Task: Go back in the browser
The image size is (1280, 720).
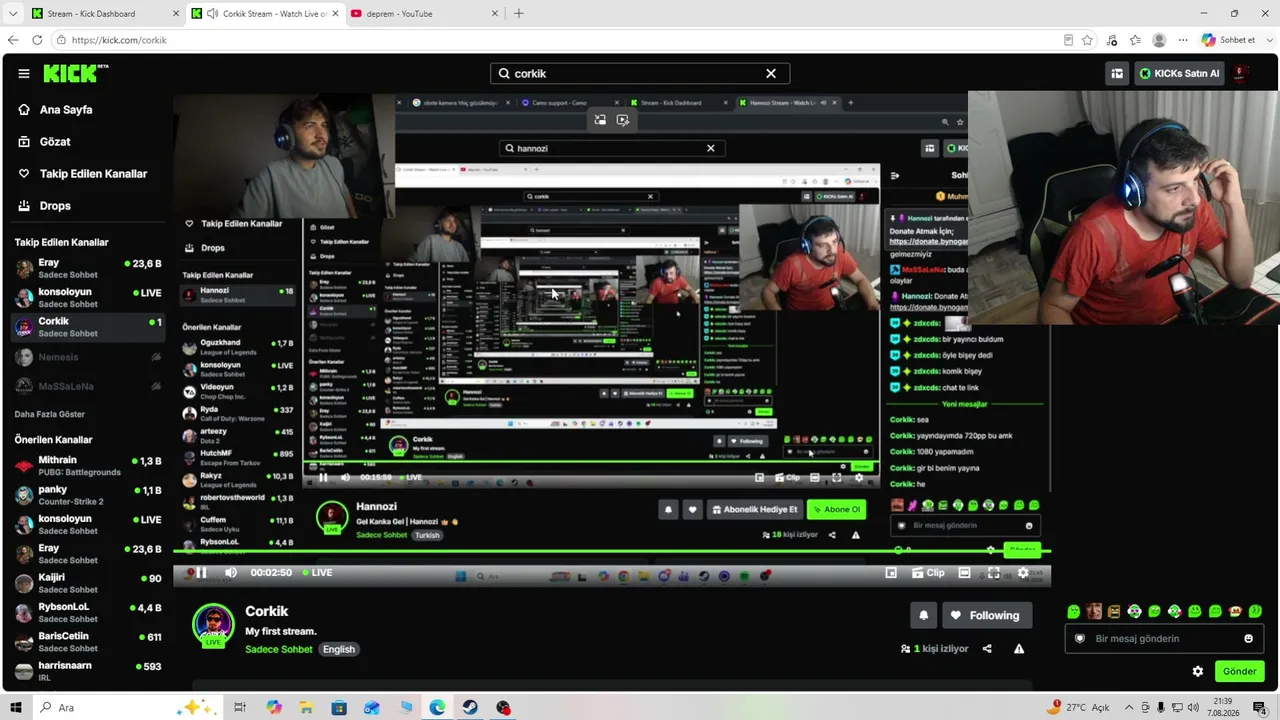Action: click(x=13, y=40)
